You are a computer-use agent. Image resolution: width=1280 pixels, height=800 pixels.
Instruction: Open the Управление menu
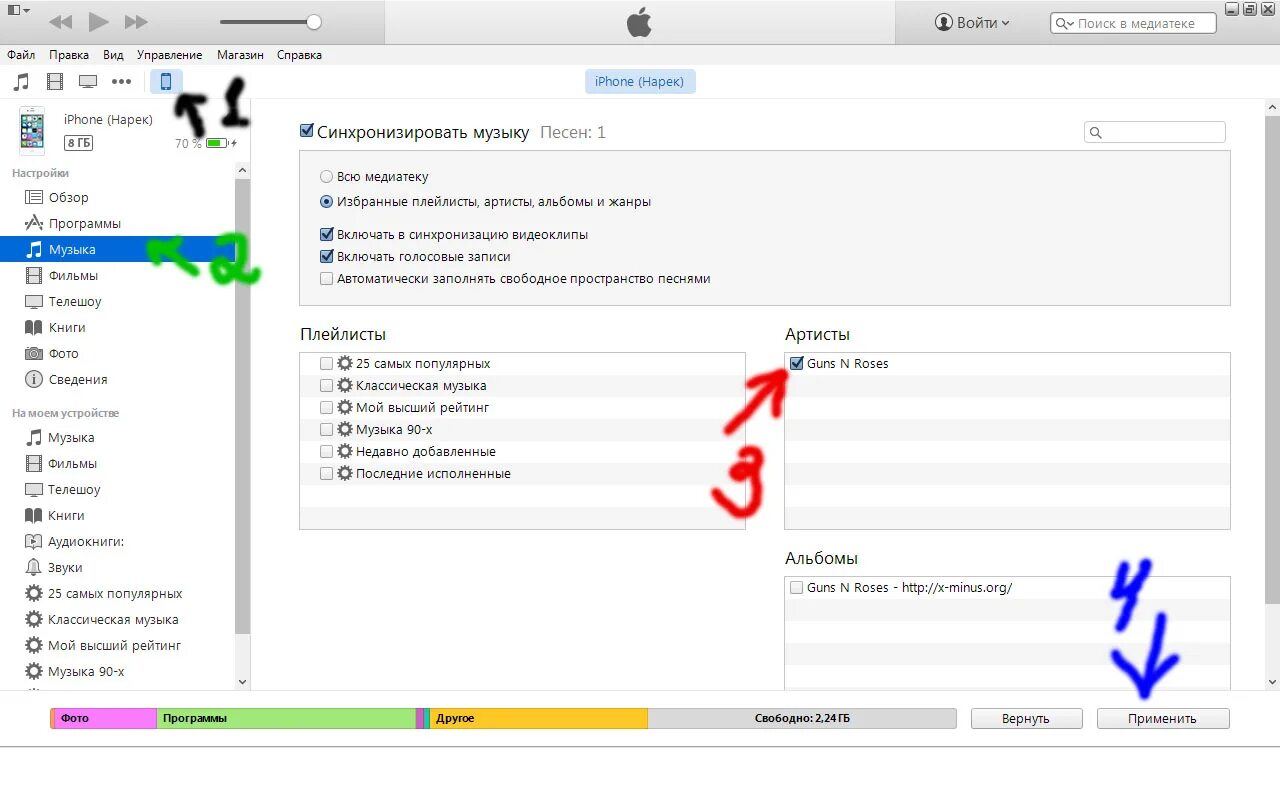(x=169, y=55)
